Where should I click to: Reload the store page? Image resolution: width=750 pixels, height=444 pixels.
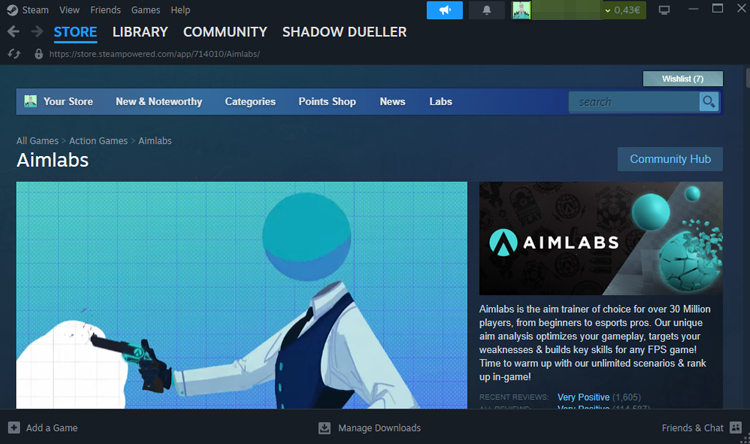click(14, 54)
